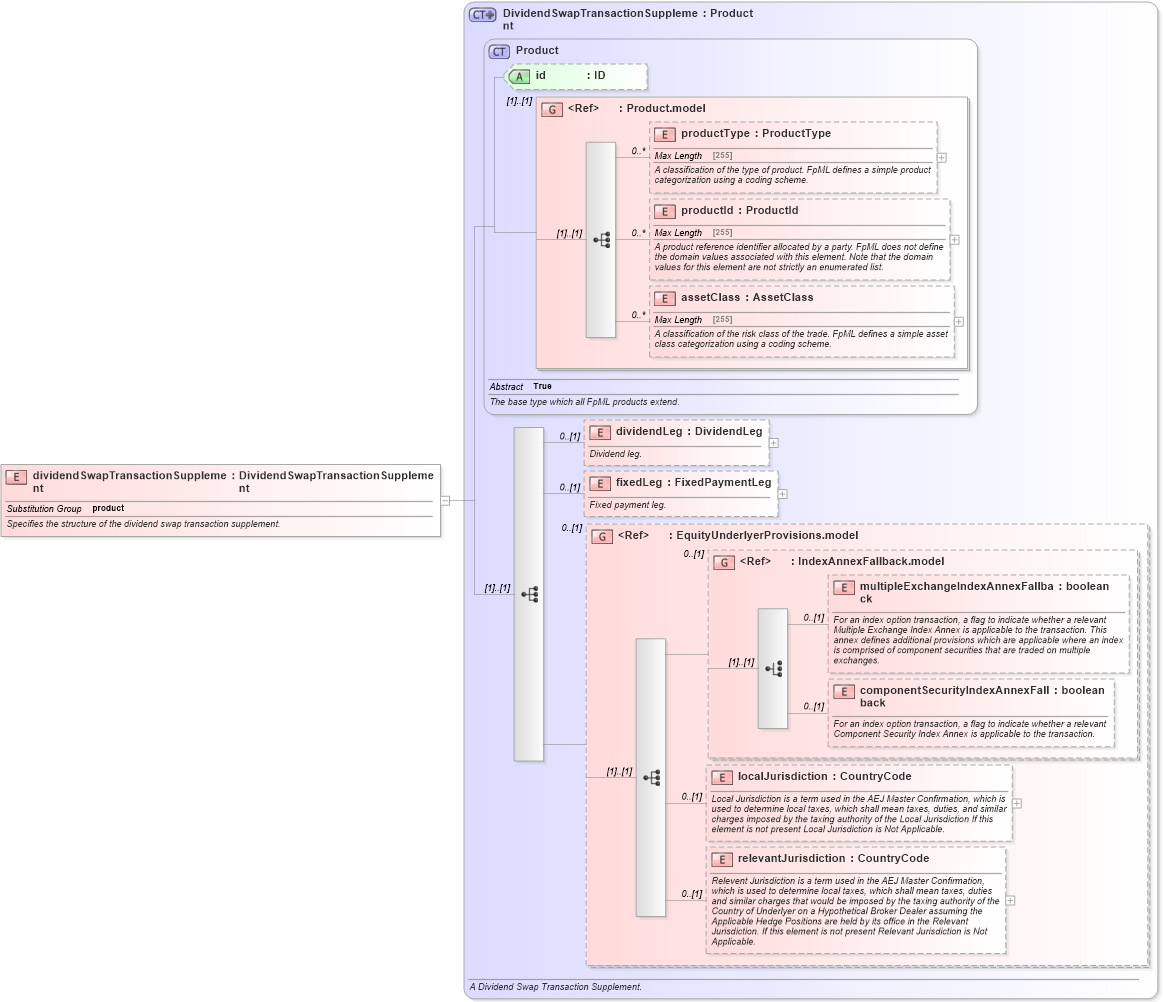Select the 'fixedLeg : FixedPaymentLeg' label
This screenshot has height=1002, width=1163.
[693, 483]
